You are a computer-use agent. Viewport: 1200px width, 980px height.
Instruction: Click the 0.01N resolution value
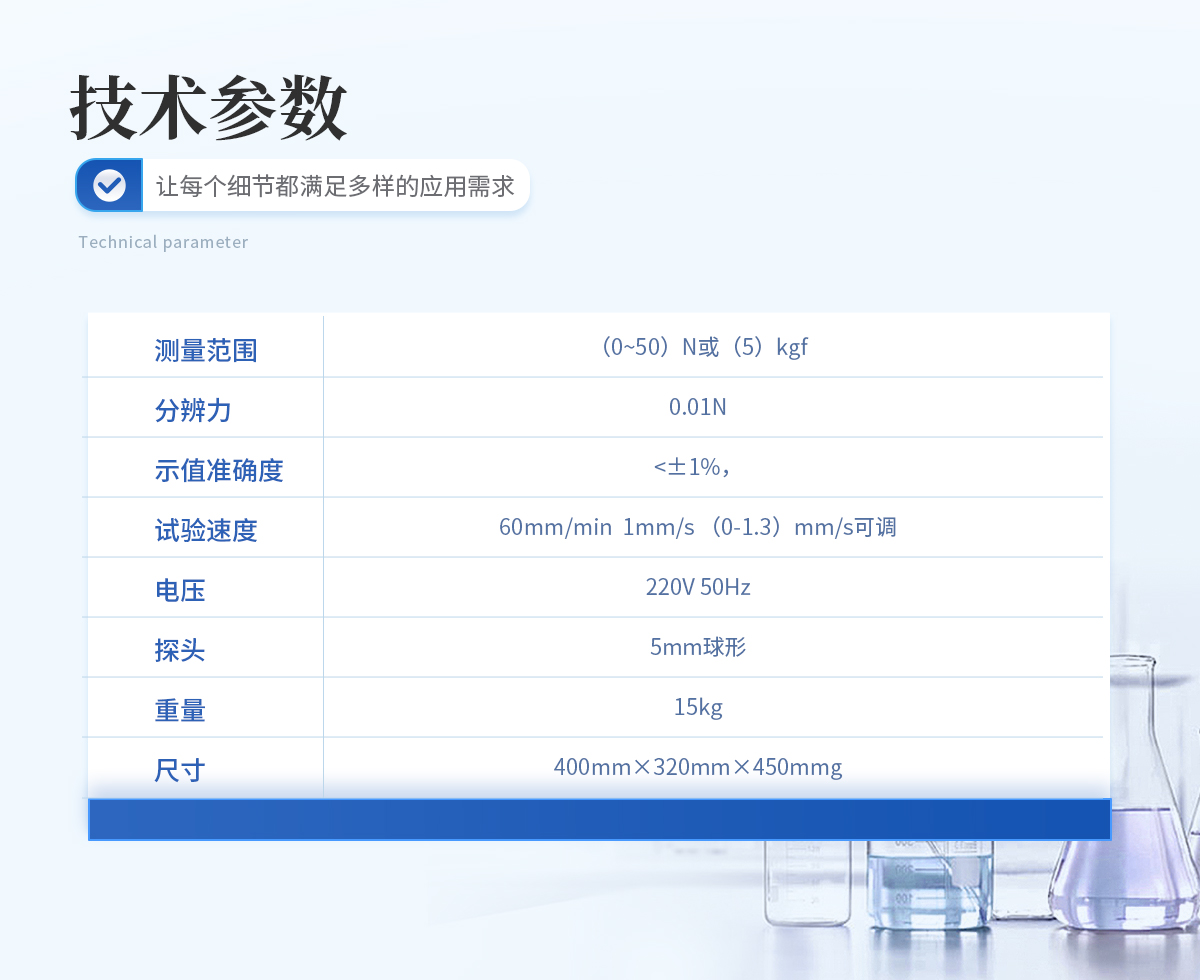[698, 407]
